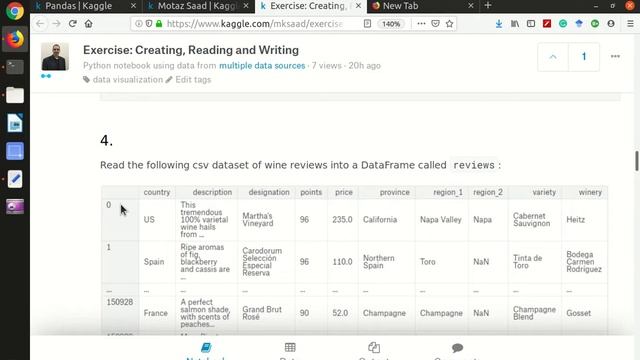Image resolution: width=640 pixels, height=360 pixels.
Task: Open the Firefox downloads arrow
Action: 499,24
